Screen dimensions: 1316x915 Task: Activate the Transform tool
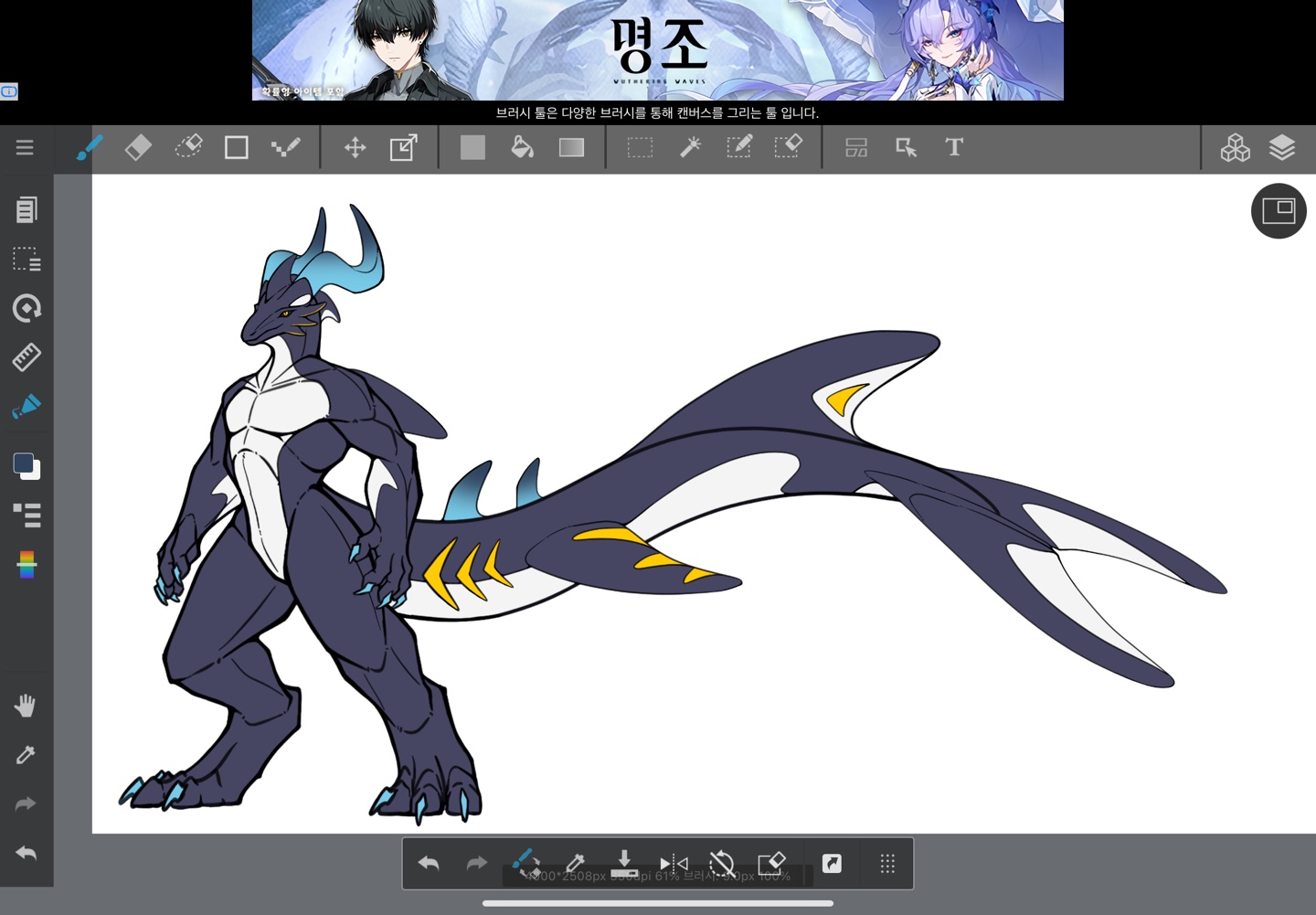coord(403,147)
